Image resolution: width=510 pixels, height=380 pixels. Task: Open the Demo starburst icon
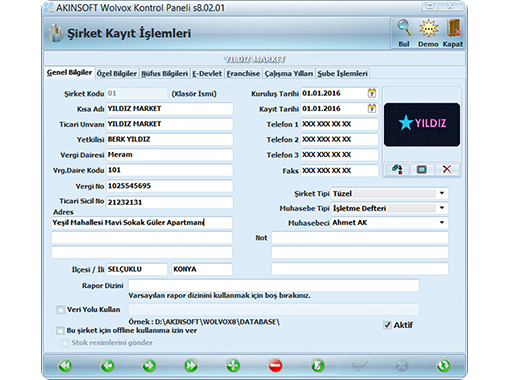click(x=428, y=28)
